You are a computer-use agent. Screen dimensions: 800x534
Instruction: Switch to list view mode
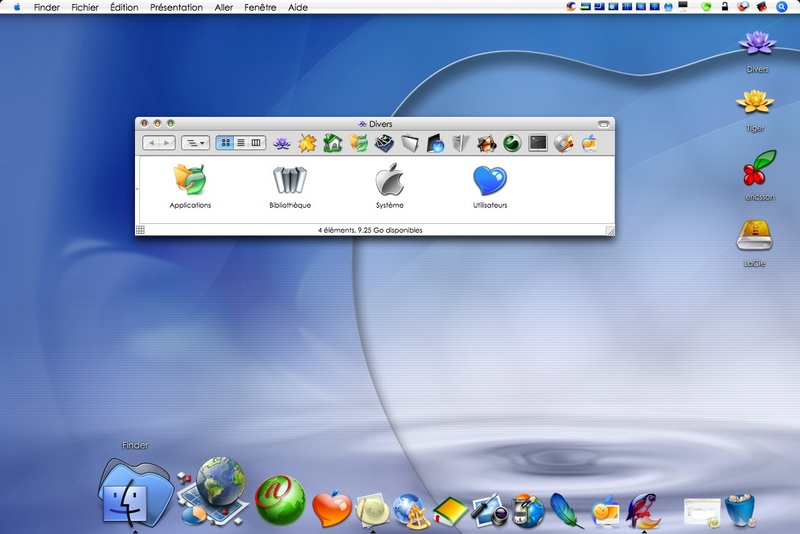241,143
